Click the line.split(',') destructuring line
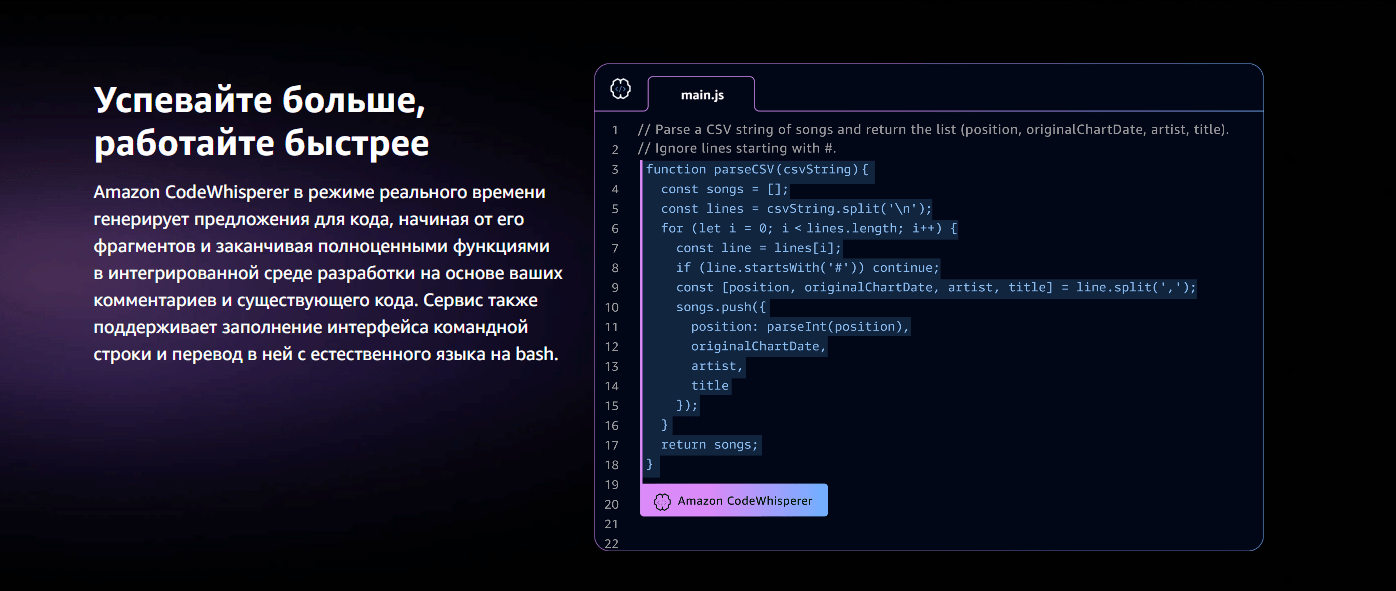Image resolution: width=1396 pixels, height=591 pixels. click(935, 287)
